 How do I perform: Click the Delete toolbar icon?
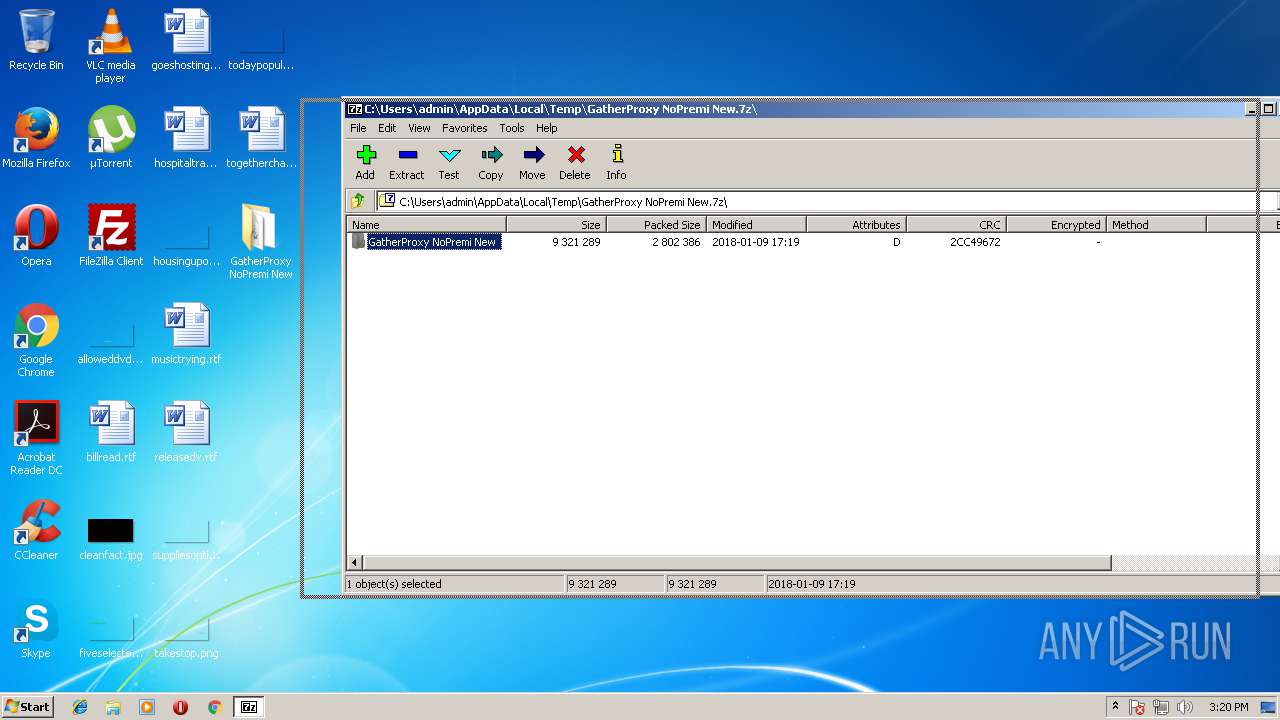point(574,162)
